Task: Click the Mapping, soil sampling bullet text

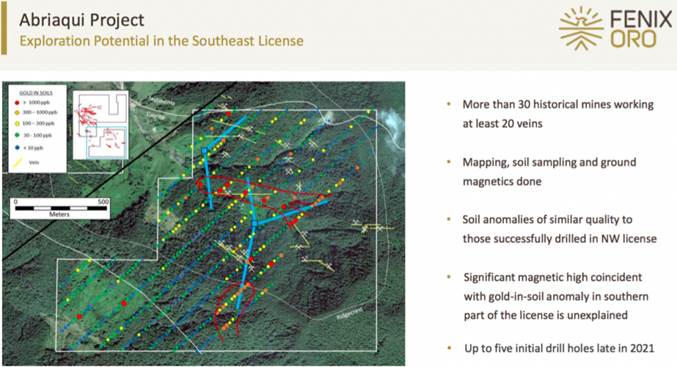Action: click(x=549, y=171)
